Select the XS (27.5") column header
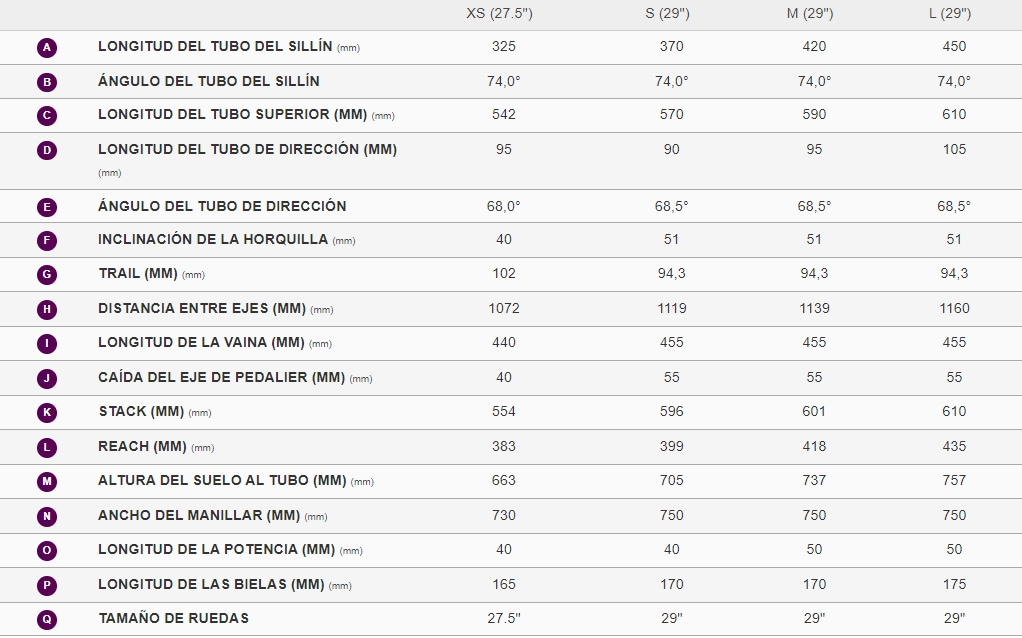1022x638 pixels. pos(499,14)
